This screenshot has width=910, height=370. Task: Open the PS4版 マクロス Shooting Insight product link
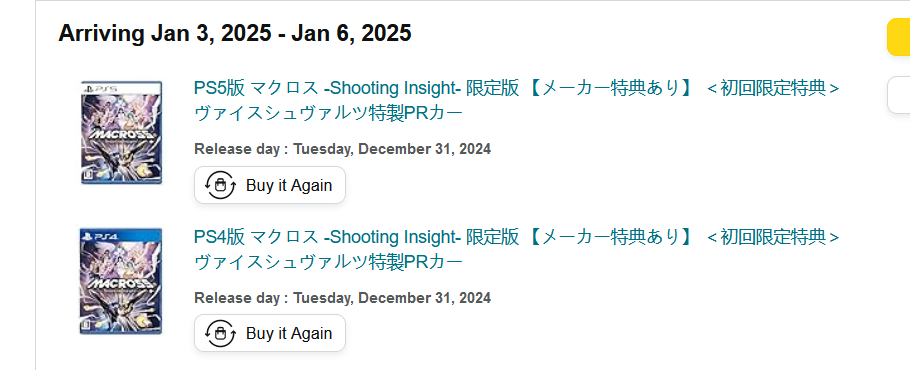pos(517,249)
